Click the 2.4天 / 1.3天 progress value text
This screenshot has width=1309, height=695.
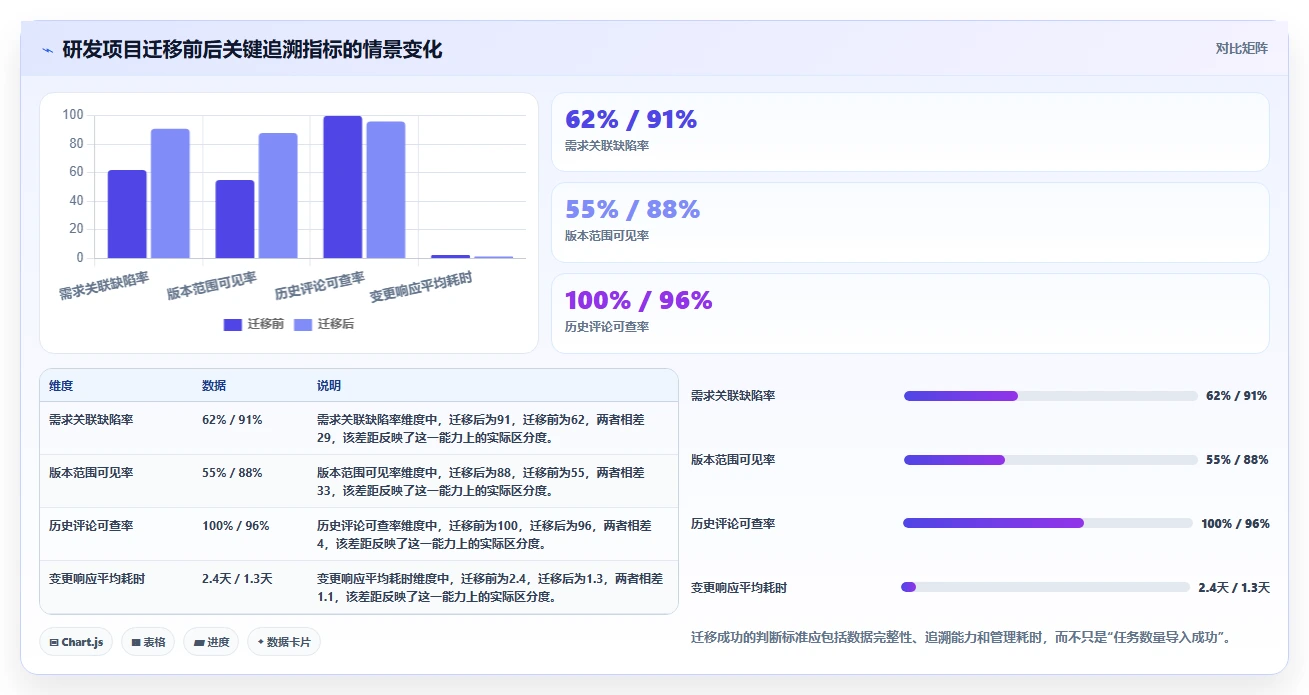pos(1234,588)
